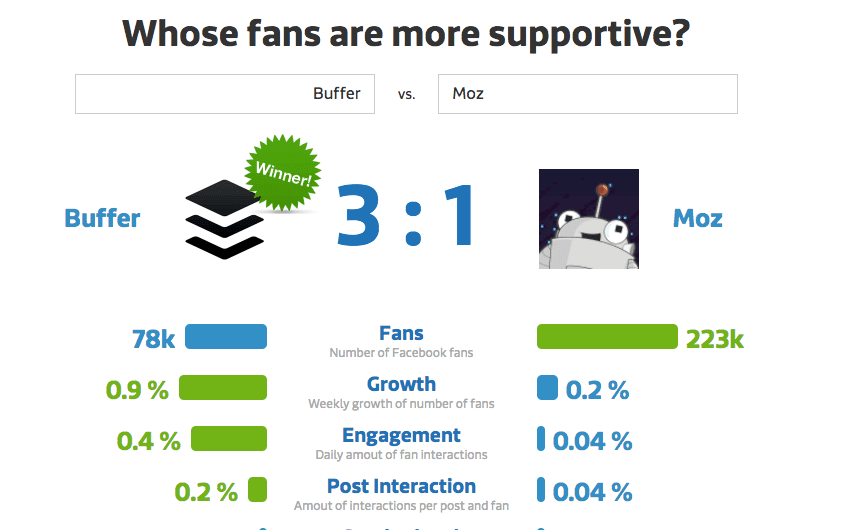Click Moz's blue Growth bar
Image resolution: width=850 pixels, height=530 pixels.
pyautogui.click(x=547, y=388)
